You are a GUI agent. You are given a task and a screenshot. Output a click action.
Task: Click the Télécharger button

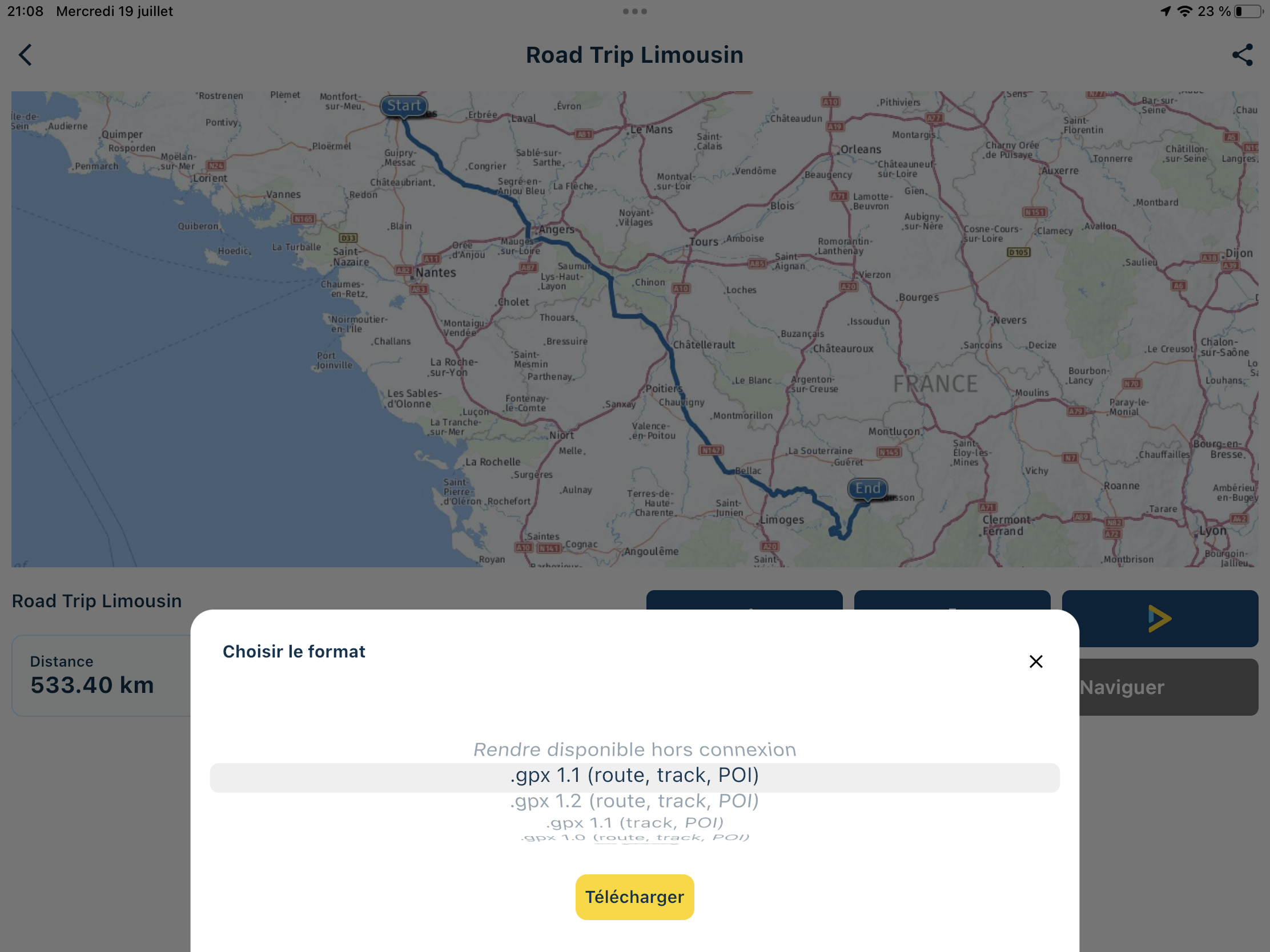(634, 897)
